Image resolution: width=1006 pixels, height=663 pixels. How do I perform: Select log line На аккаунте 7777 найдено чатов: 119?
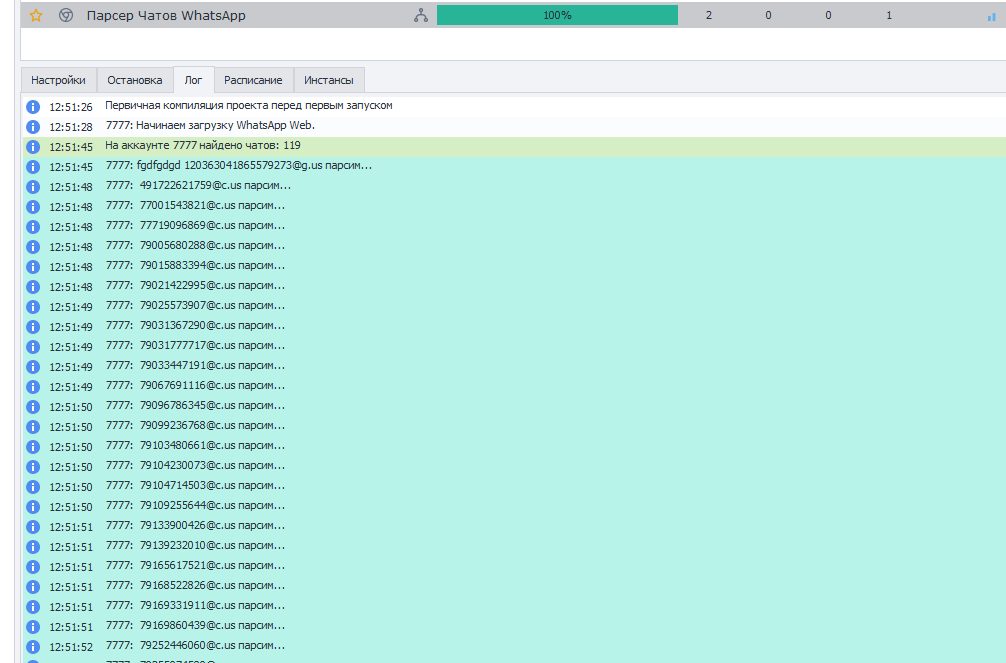pos(513,146)
